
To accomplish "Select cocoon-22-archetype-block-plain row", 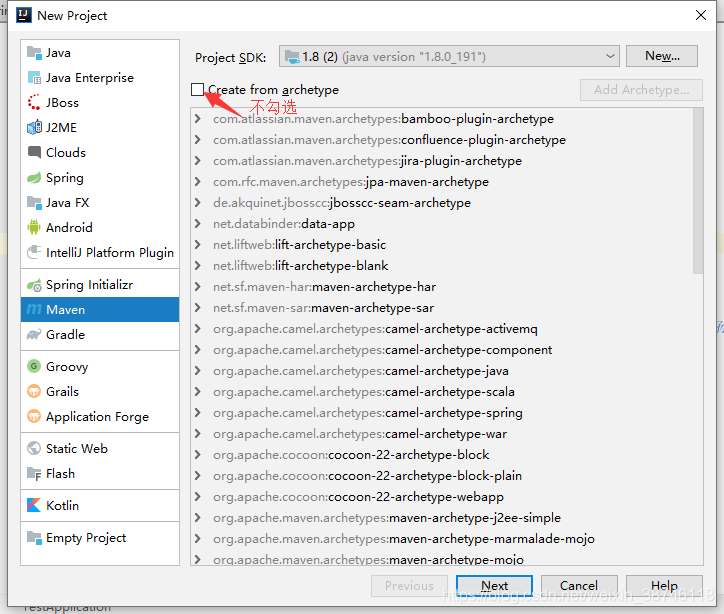I will [441, 476].
